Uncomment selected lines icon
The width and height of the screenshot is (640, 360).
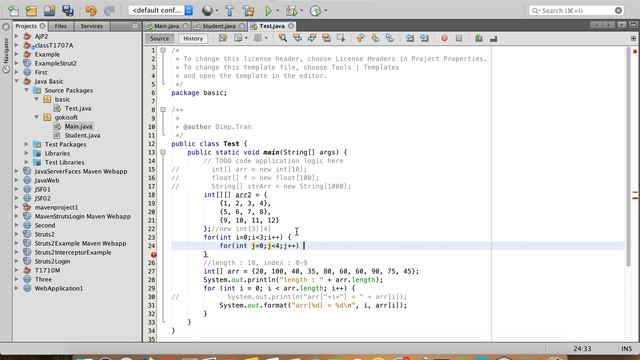pos(493,38)
